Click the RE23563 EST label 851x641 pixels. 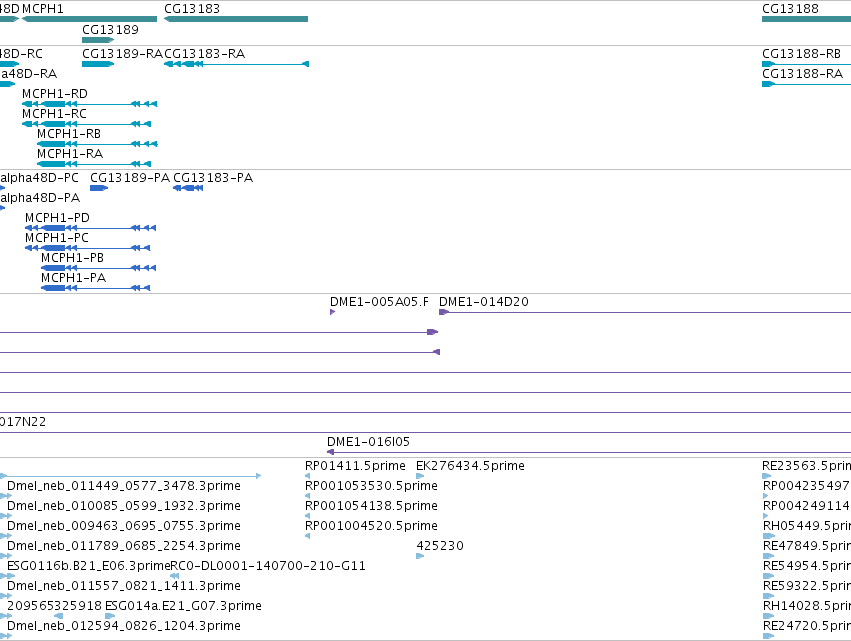click(806, 466)
